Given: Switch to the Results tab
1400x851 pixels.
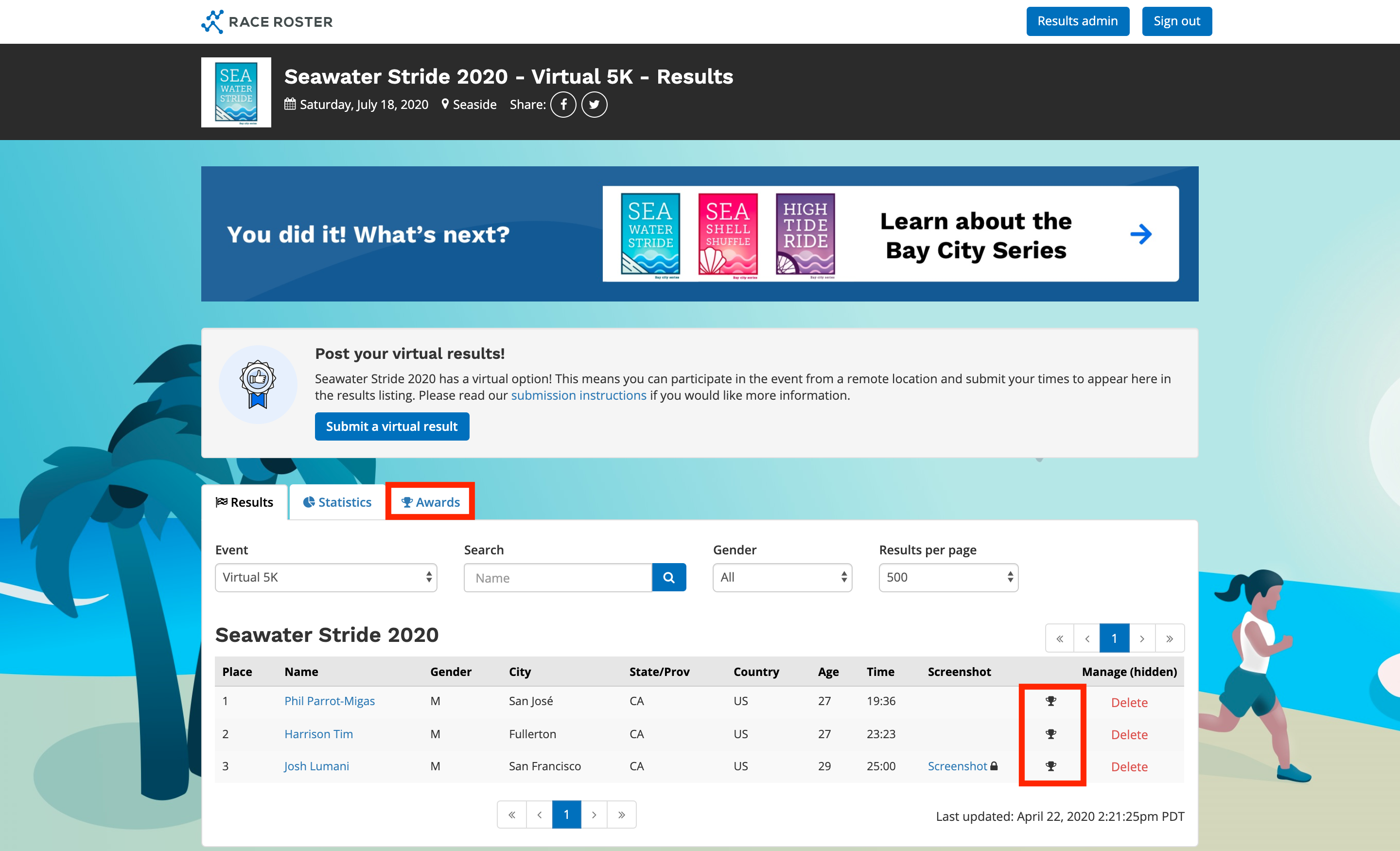Looking at the screenshot, I should [x=245, y=502].
